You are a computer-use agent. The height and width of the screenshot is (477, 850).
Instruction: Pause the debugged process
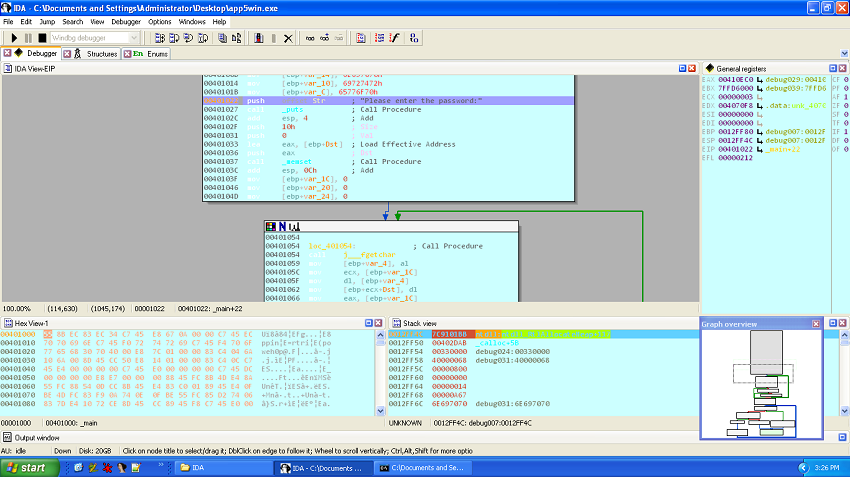28,38
